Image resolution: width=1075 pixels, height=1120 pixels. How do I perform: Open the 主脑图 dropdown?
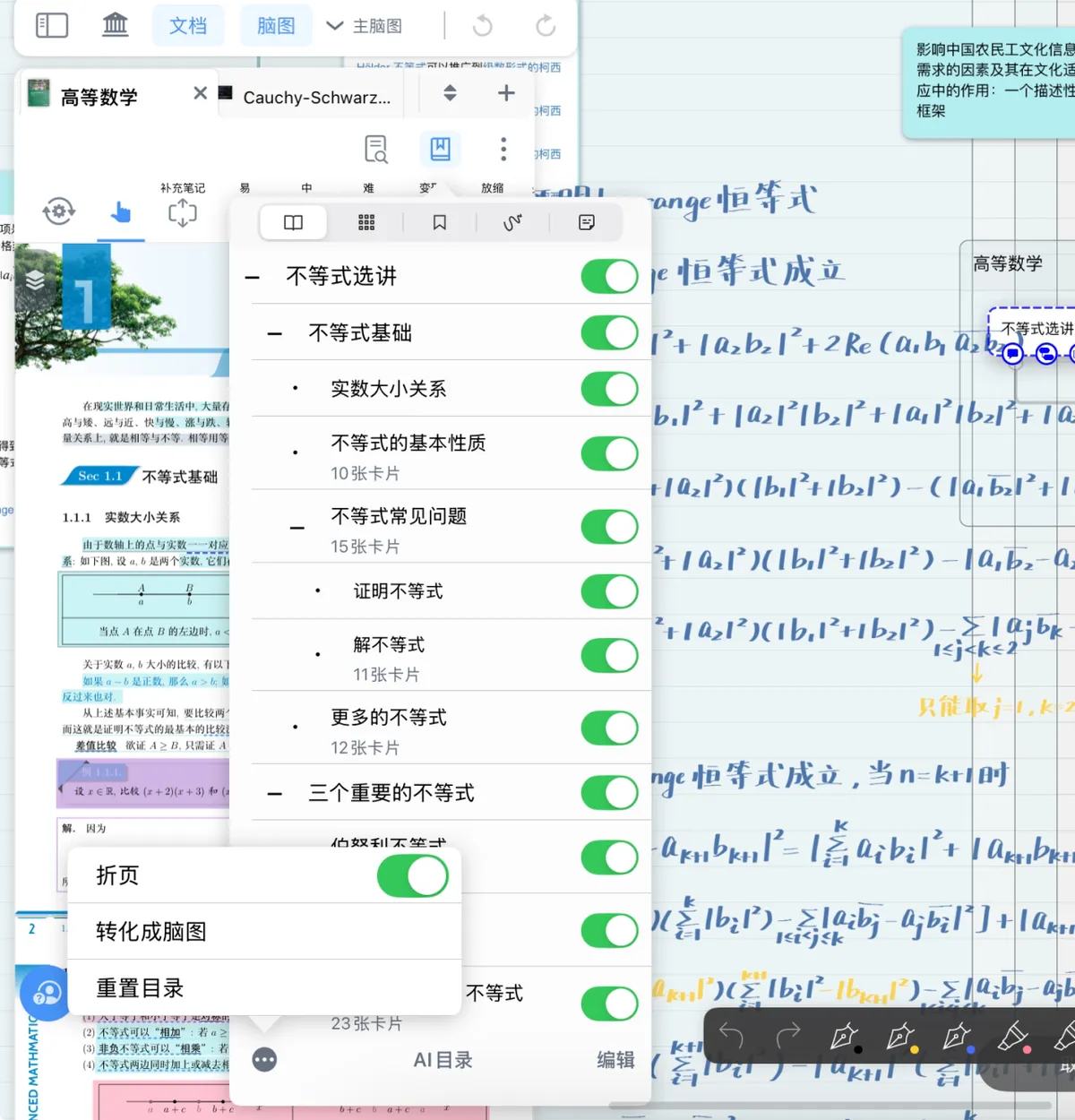365,26
